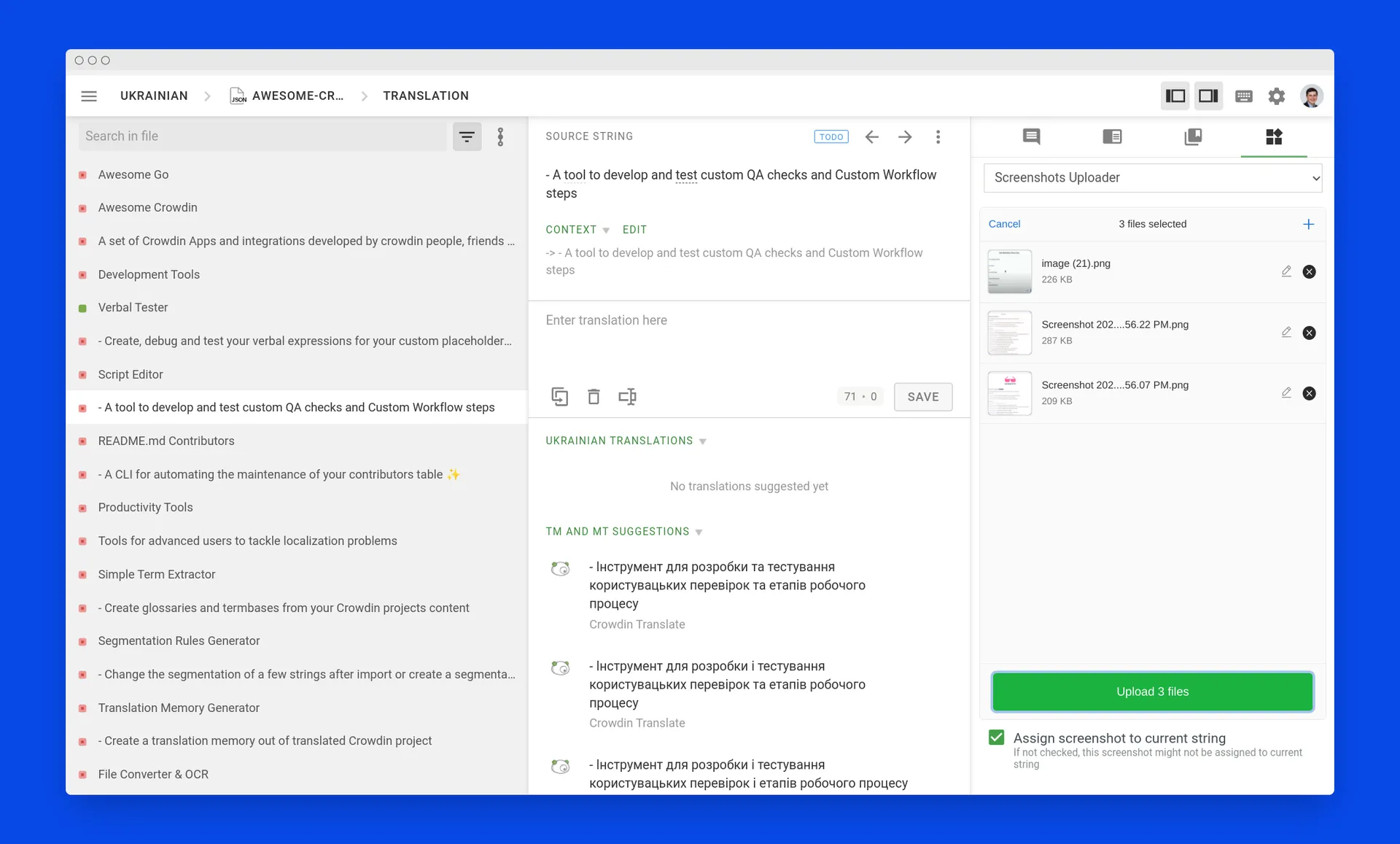Screen dimensions: 1400x844
Task: Edit name of Screenshot 56.07 PM.png
Action: coord(1286,392)
